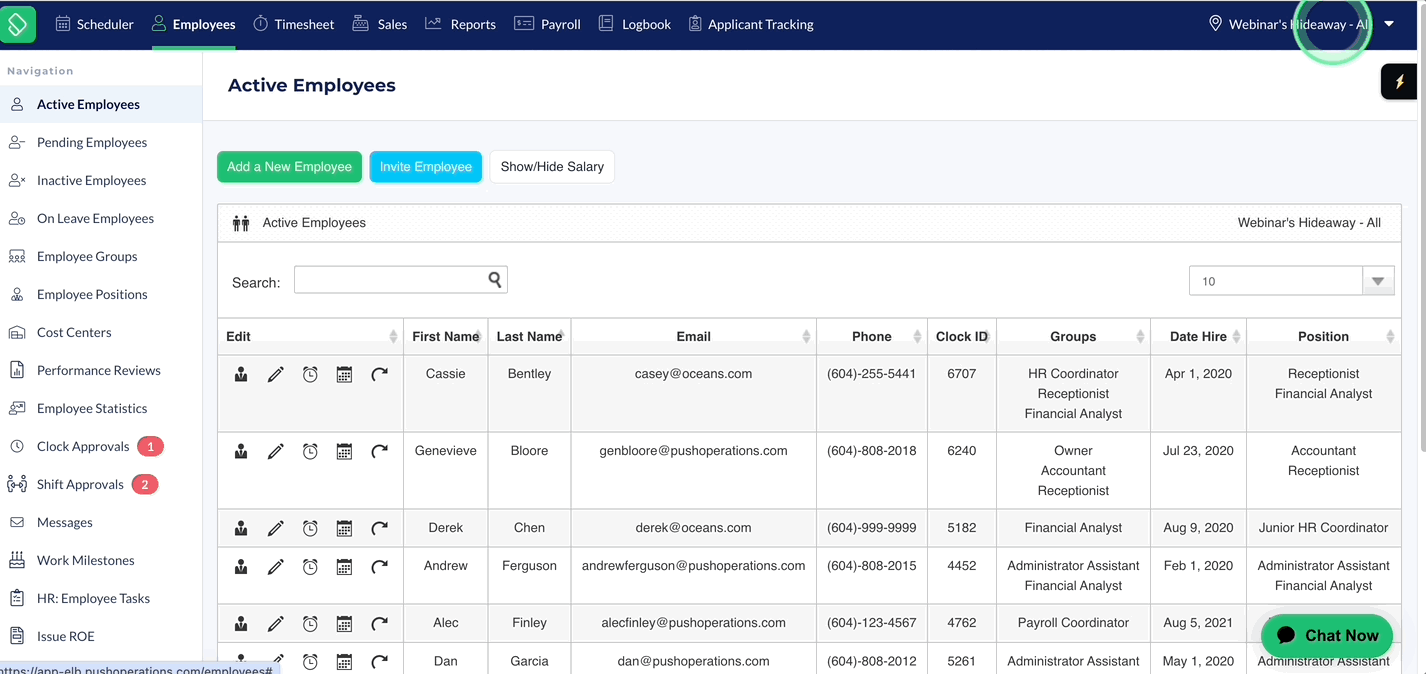Screen dimensions: 1426x674
Task: Click the curved arrow icon in Derek's row
Action: point(379,528)
